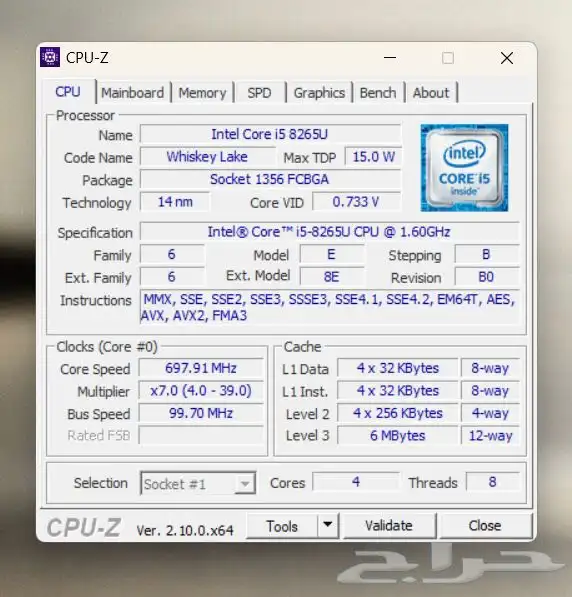Click the CPU-Z app icon in title bar
The image size is (572, 597).
tap(50, 57)
